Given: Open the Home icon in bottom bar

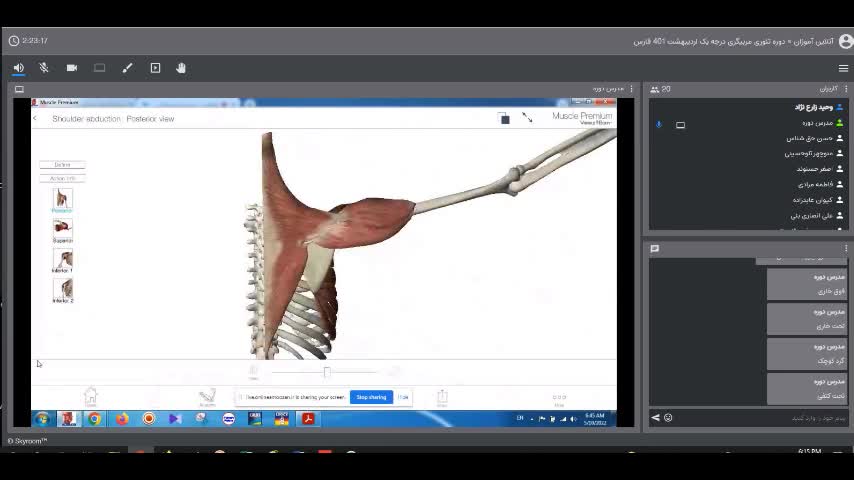Looking at the screenshot, I should click(90, 397).
